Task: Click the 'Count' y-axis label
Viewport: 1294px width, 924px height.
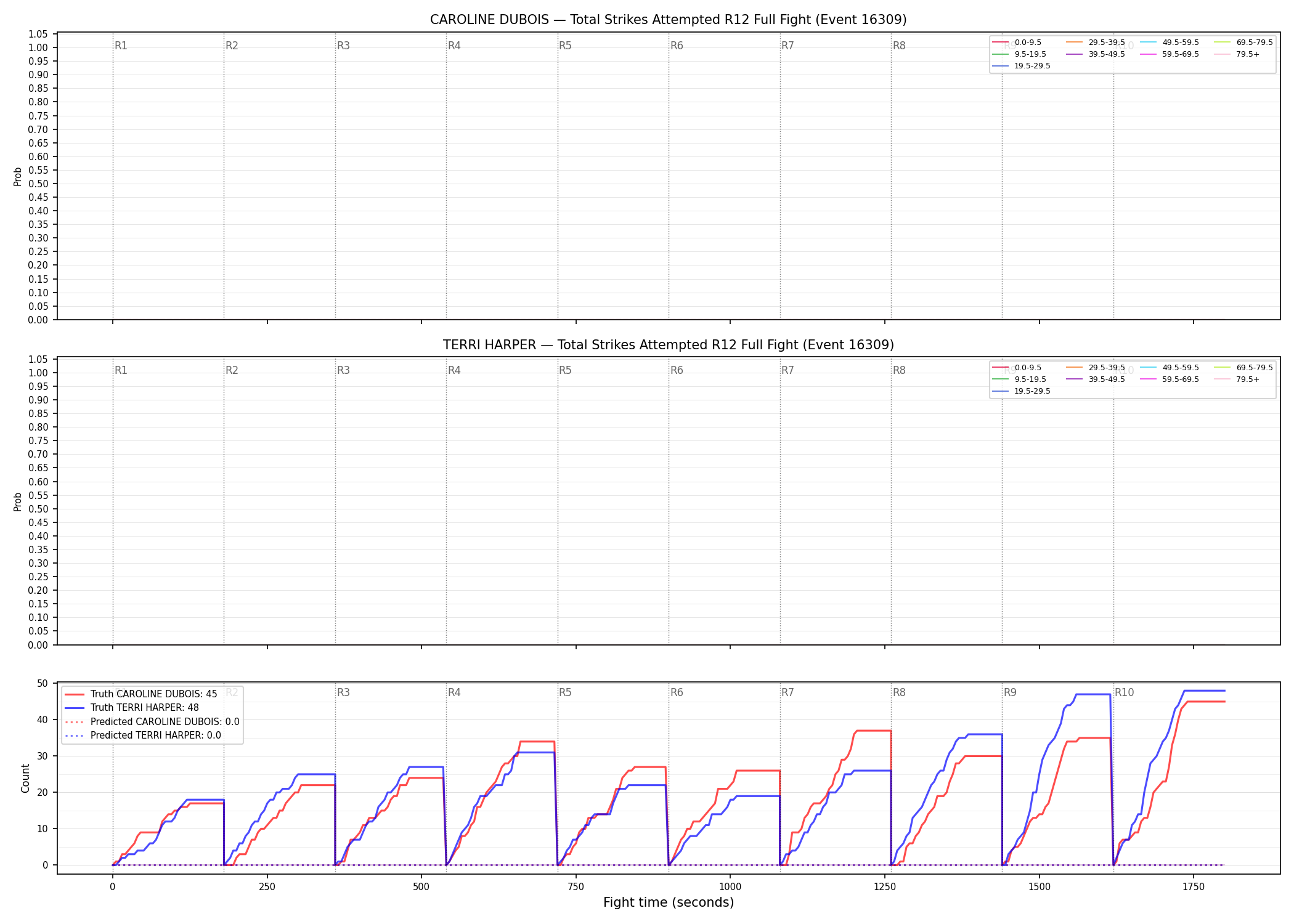Action: (x=25, y=778)
